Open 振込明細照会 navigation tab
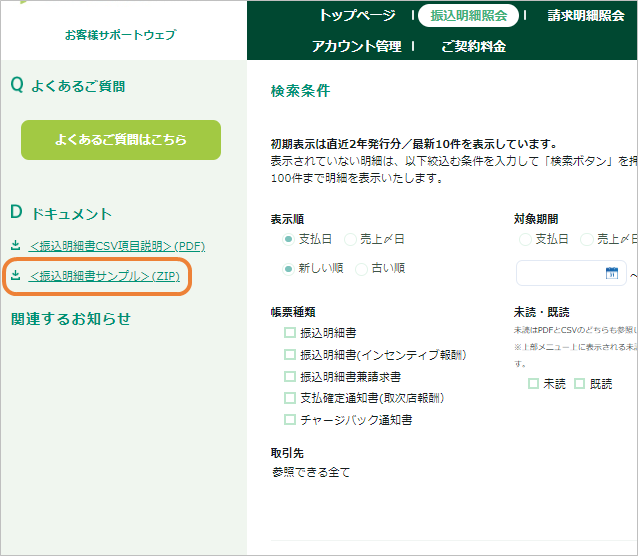638x556 pixels. coord(468,15)
